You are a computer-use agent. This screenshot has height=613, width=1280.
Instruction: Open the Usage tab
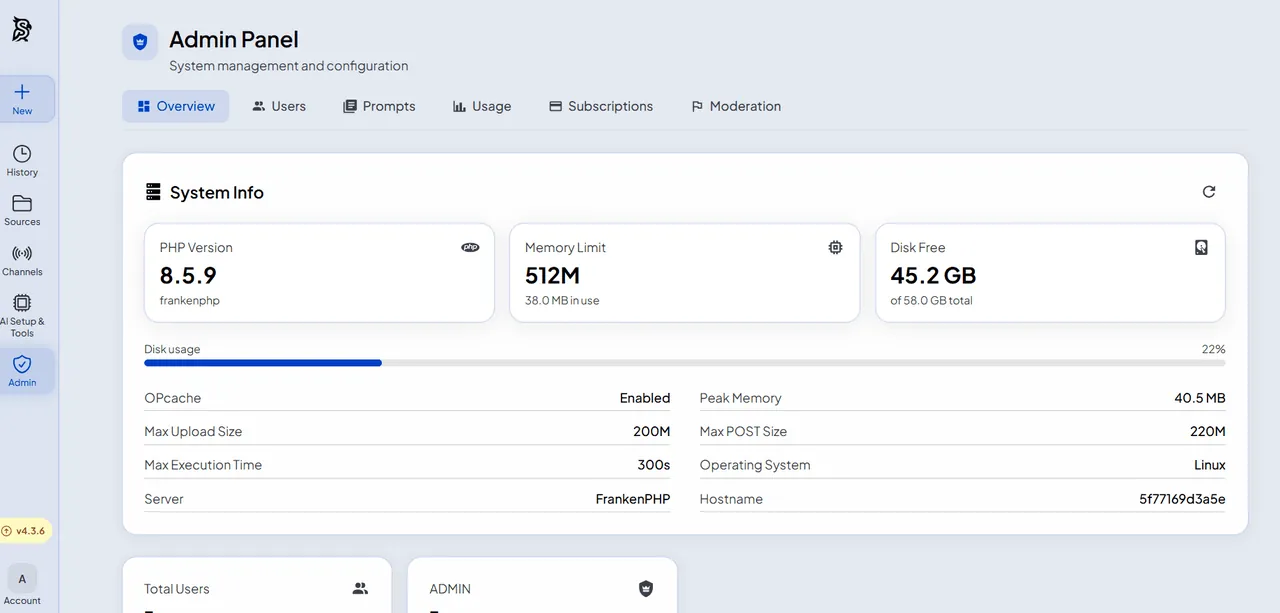tap(482, 106)
